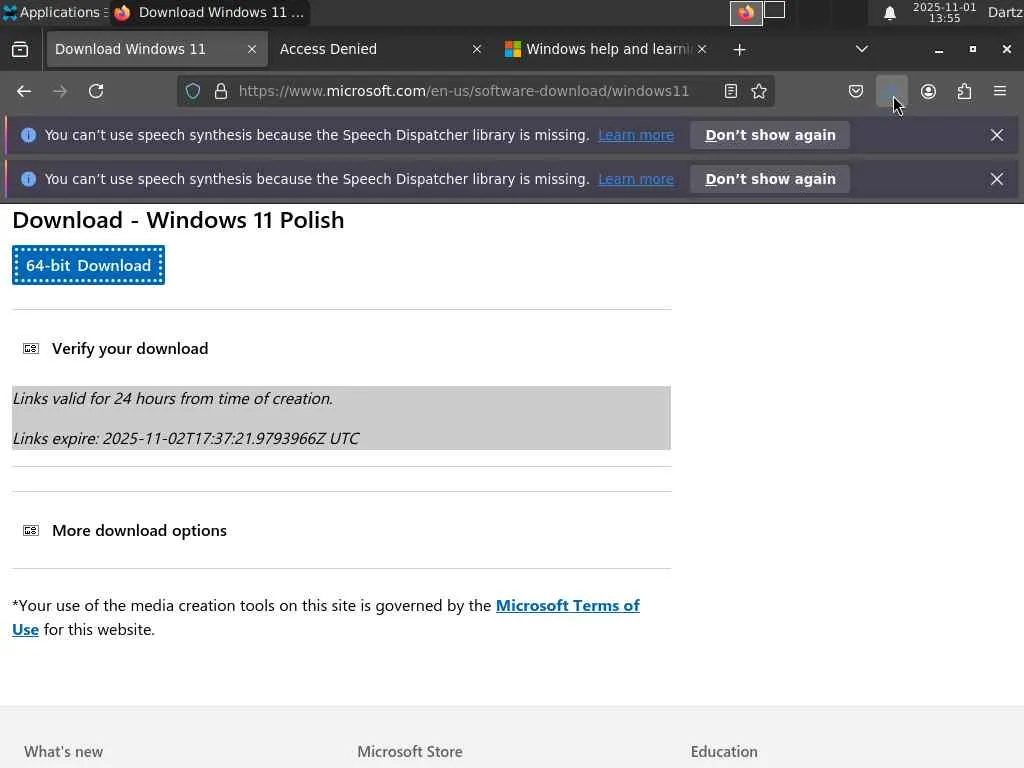Open the extensions puzzle icon

964,91
